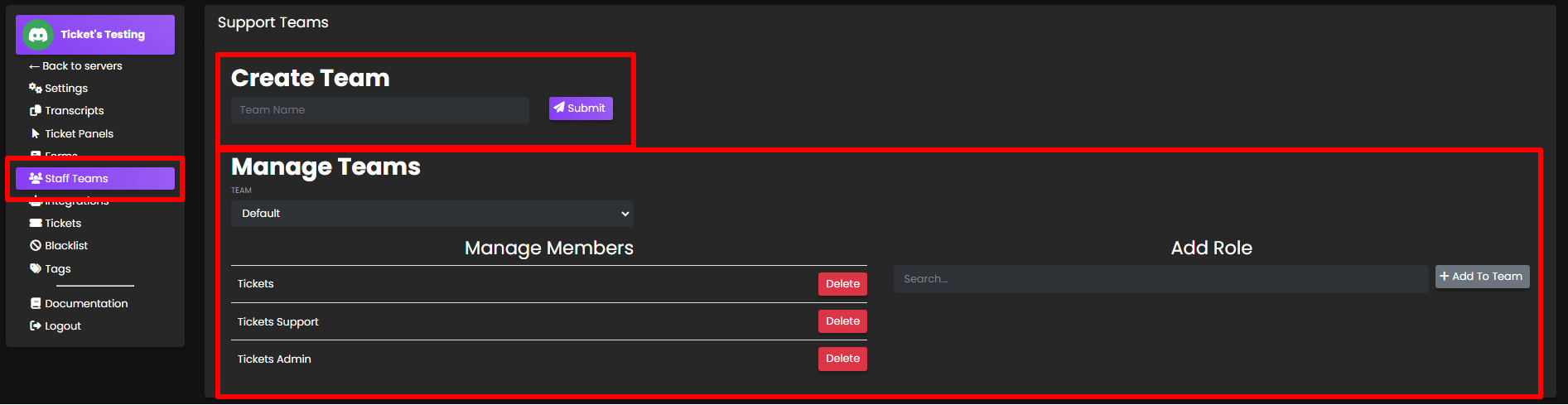Open the Staff Teams menu item
Viewport: 1568px width, 405px height.
pos(94,178)
